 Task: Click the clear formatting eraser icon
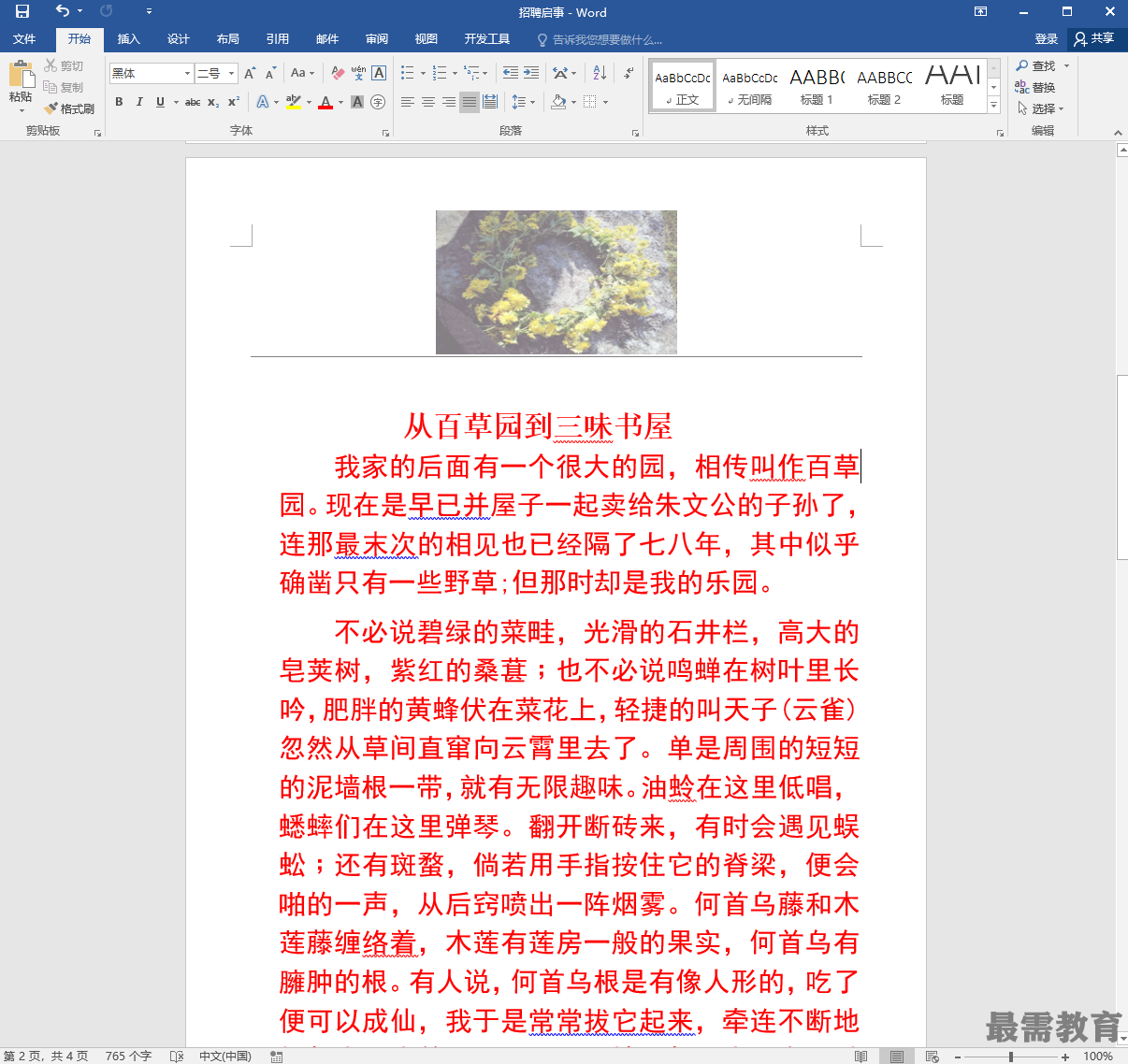338,73
